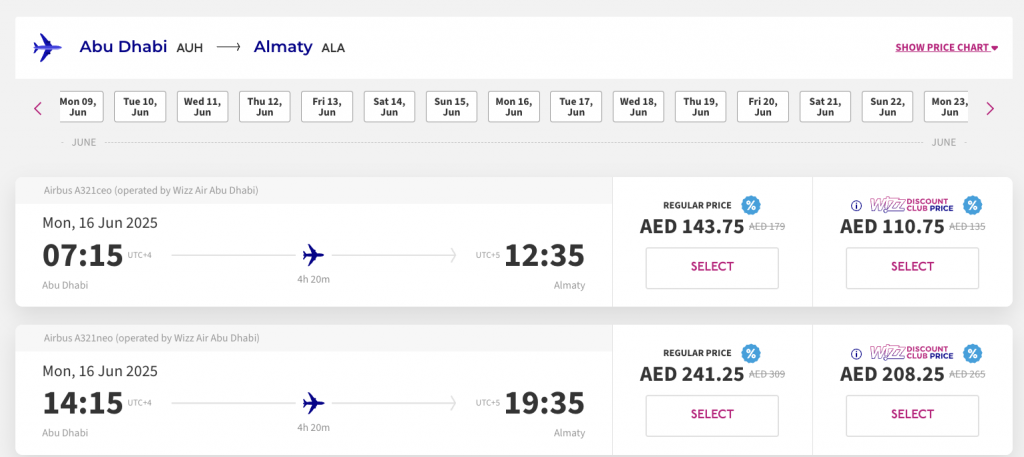Click the info icon beside the 14:15 WIZZ Discount Club
The width and height of the screenshot is (1024, 457).
coord(856,354)
